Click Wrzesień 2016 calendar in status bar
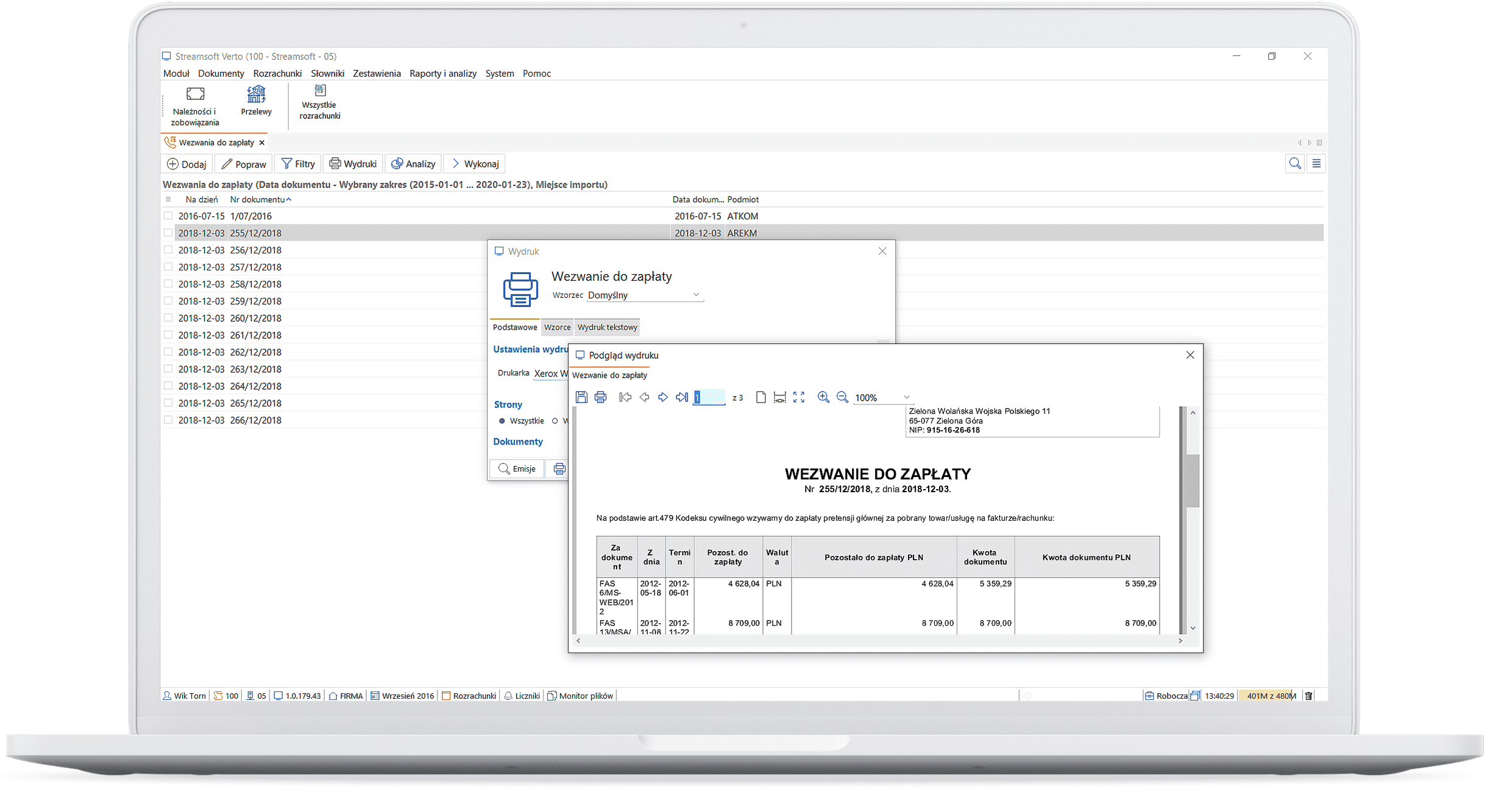 coord(402,696)
